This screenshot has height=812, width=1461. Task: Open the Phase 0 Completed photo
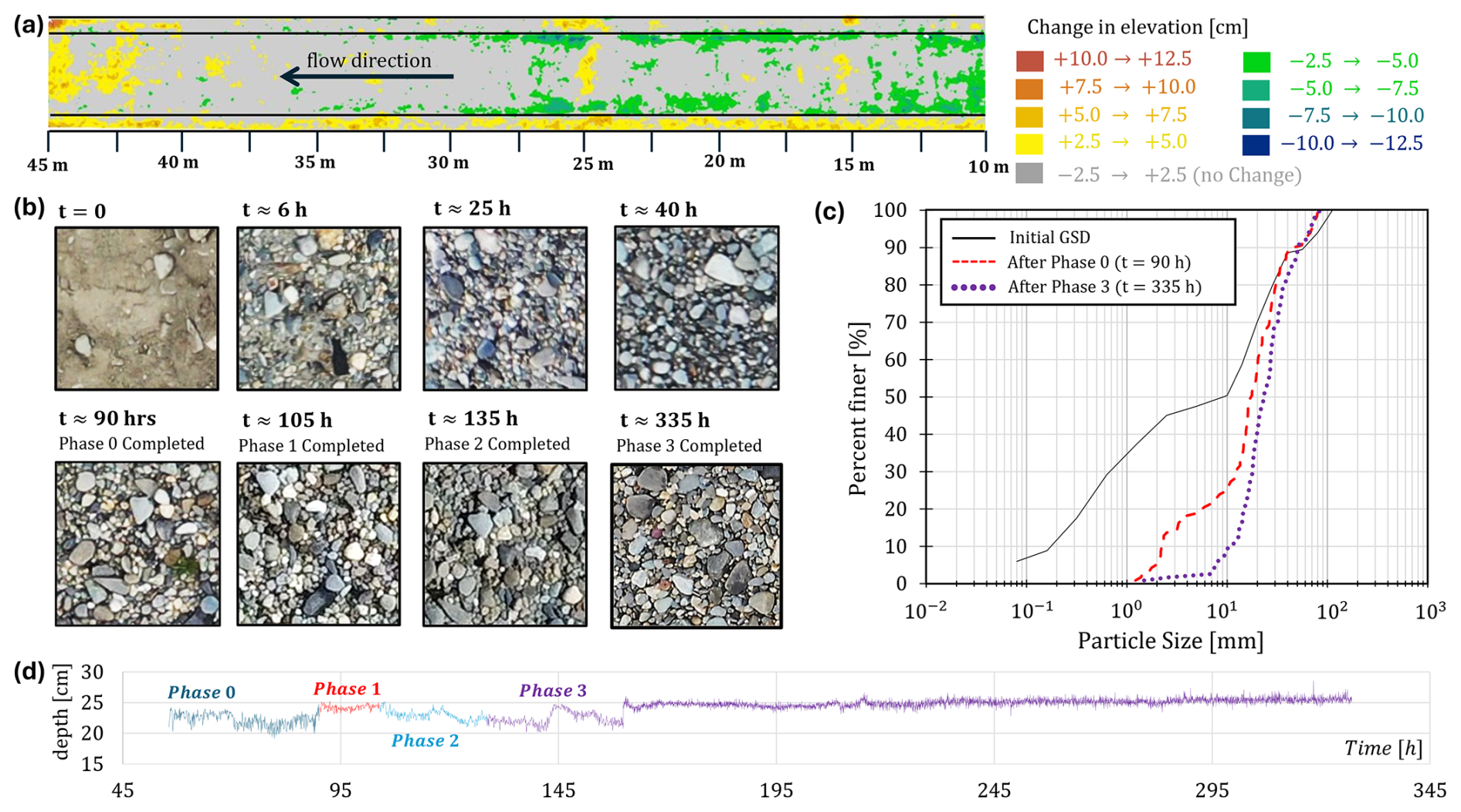click(x=137, y=543)
